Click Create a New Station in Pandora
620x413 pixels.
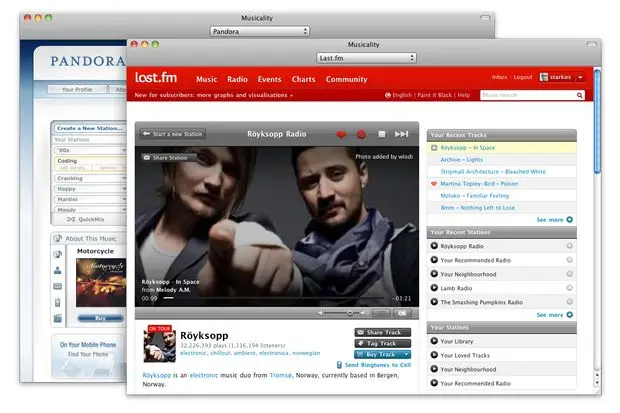(89, 129)
